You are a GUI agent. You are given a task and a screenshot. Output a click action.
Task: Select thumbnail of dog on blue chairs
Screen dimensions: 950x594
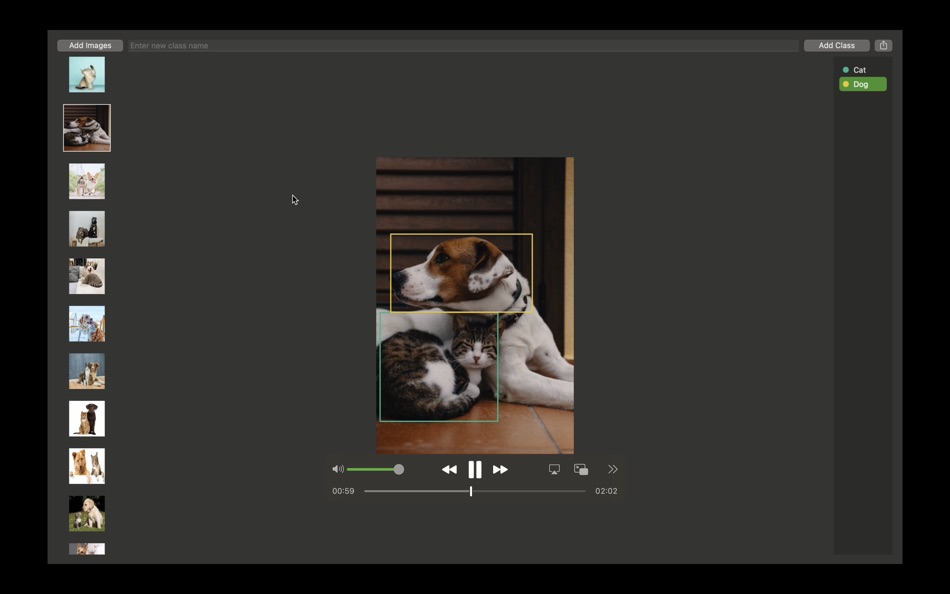(87, 324)
